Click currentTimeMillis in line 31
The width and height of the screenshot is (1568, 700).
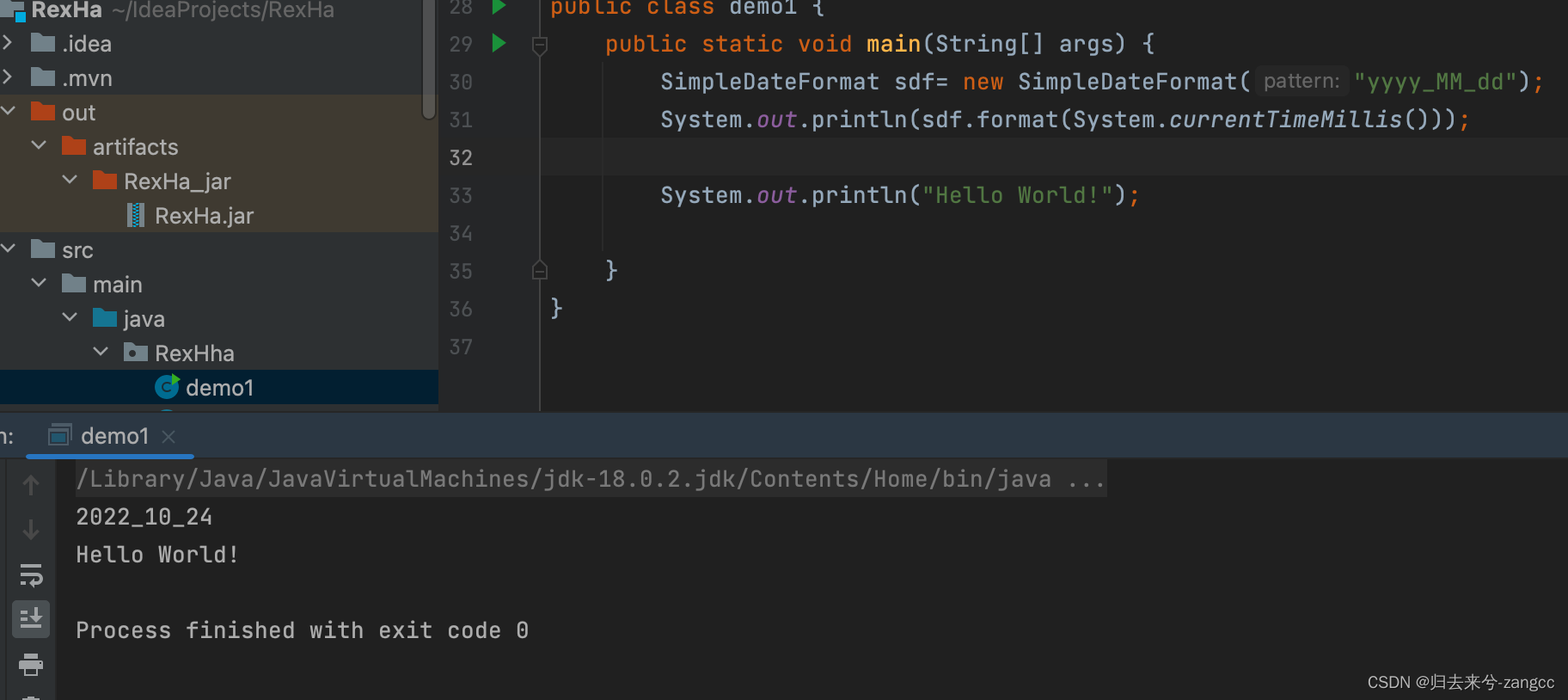[x=1286, y=120]
